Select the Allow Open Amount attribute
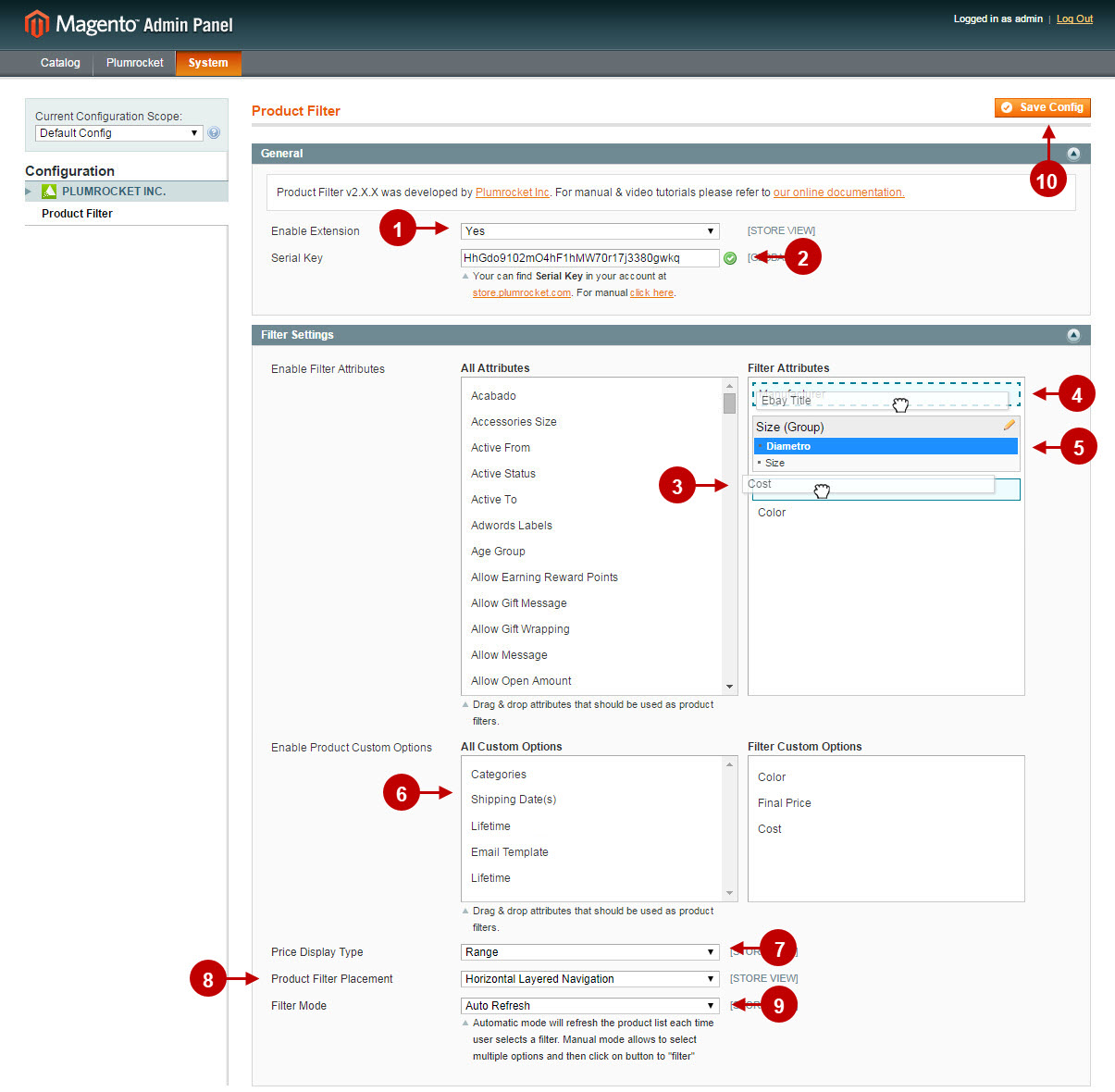 click(x=521, y=681)
